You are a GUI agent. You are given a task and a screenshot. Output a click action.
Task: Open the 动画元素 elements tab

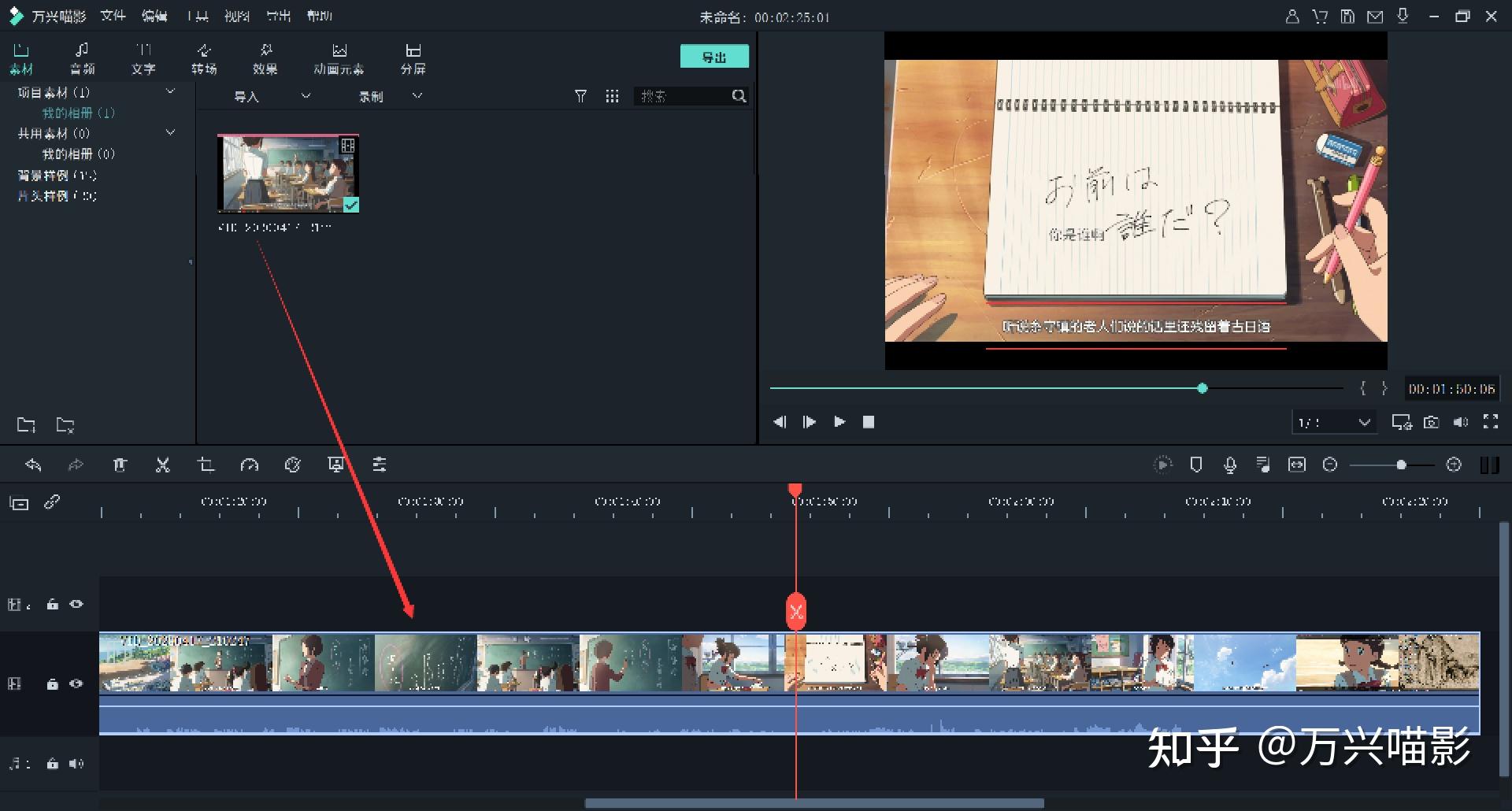pyautogui.click(x=339, y=59)
